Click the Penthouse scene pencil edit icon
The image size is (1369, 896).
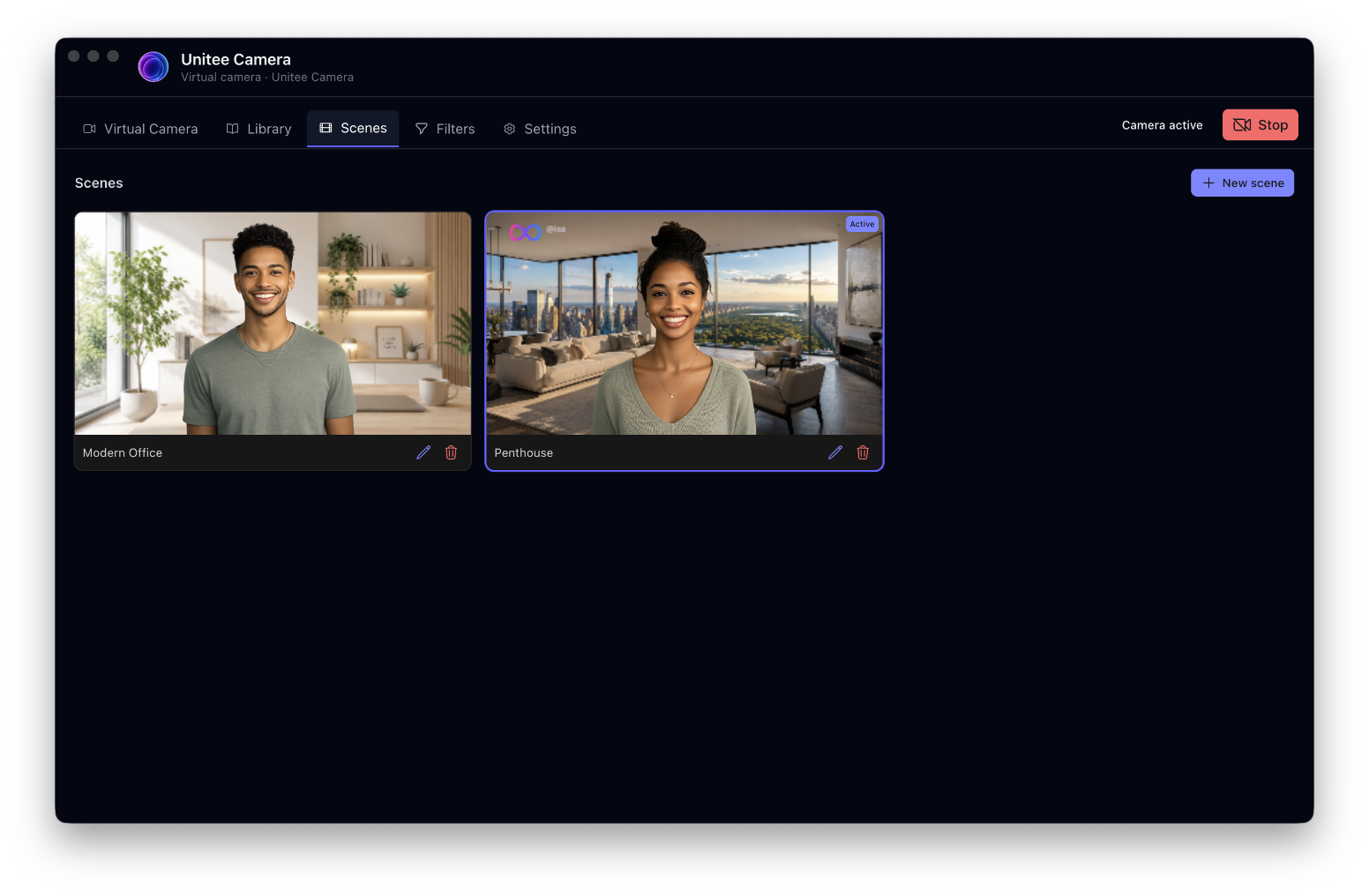[x=835, y=452]
